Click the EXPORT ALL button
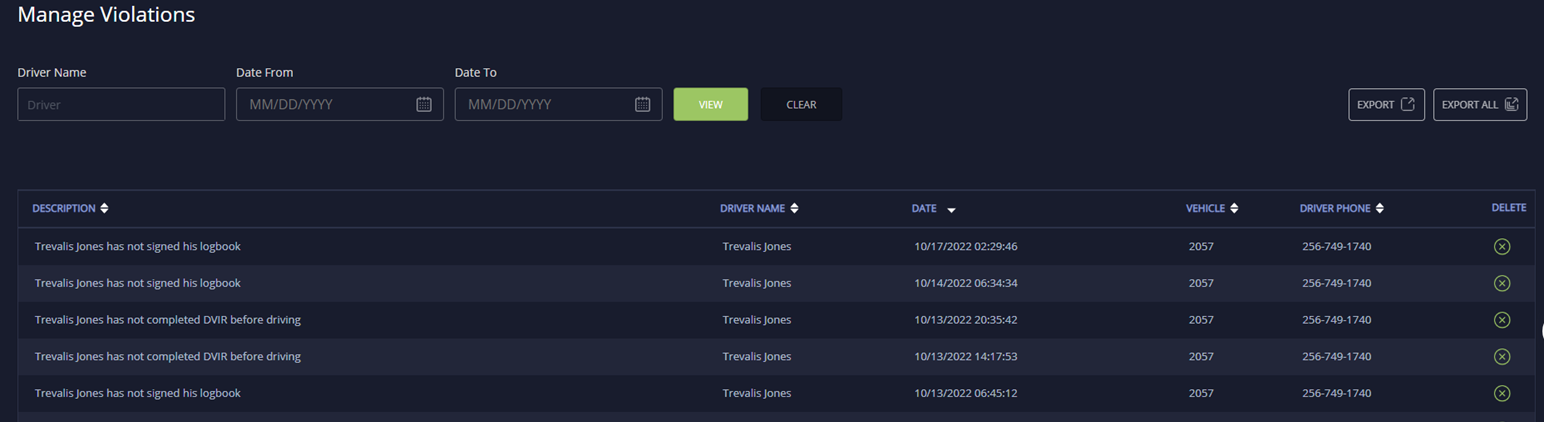The height and width of the screenshot is (422, 1544). (x=1479, y=104)
